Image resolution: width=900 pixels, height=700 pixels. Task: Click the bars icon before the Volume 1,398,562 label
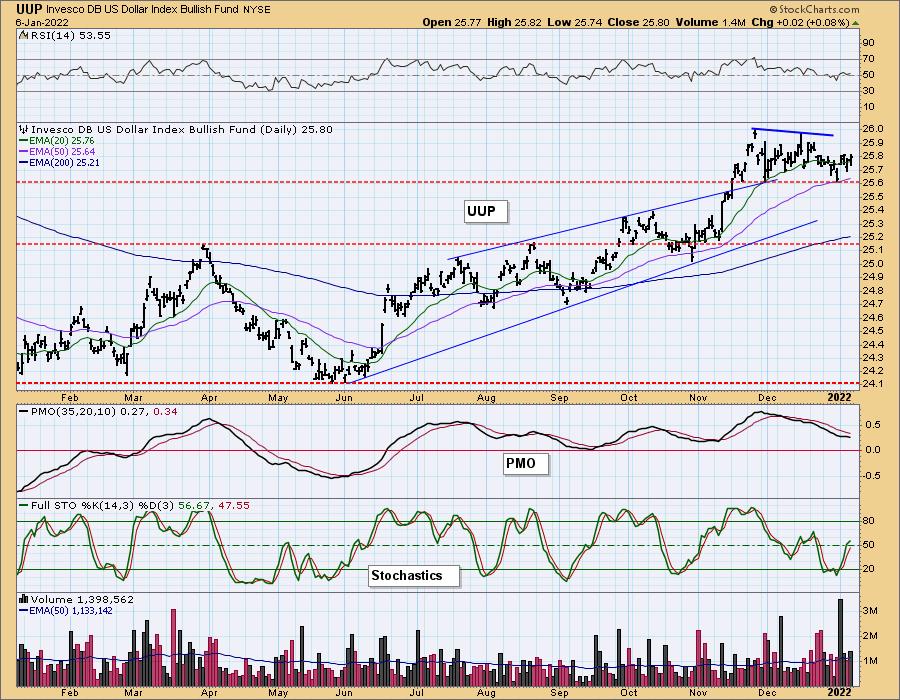[24, 599]
